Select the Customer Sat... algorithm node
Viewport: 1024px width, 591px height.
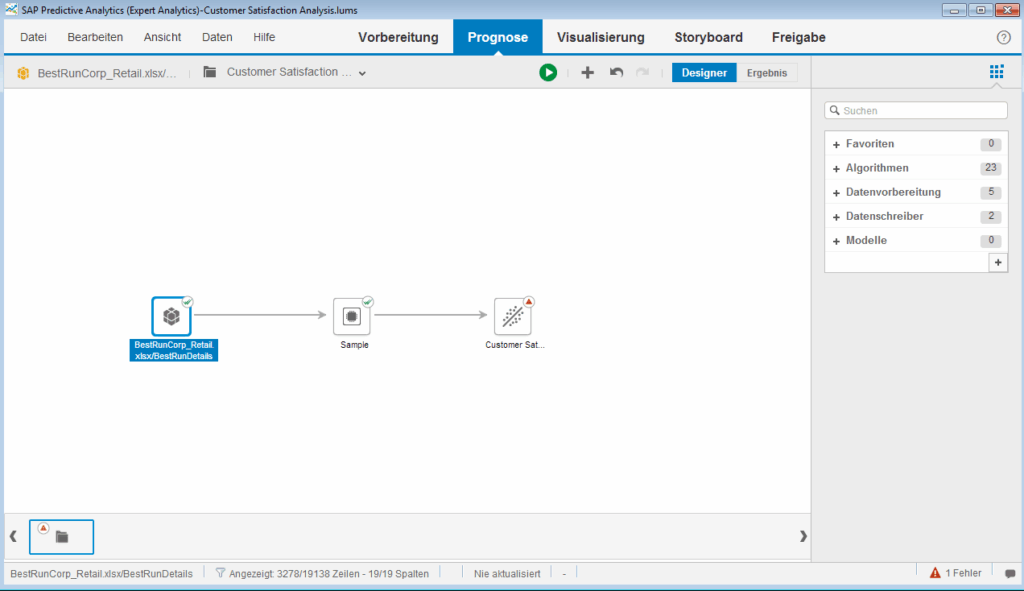point(513,316)
